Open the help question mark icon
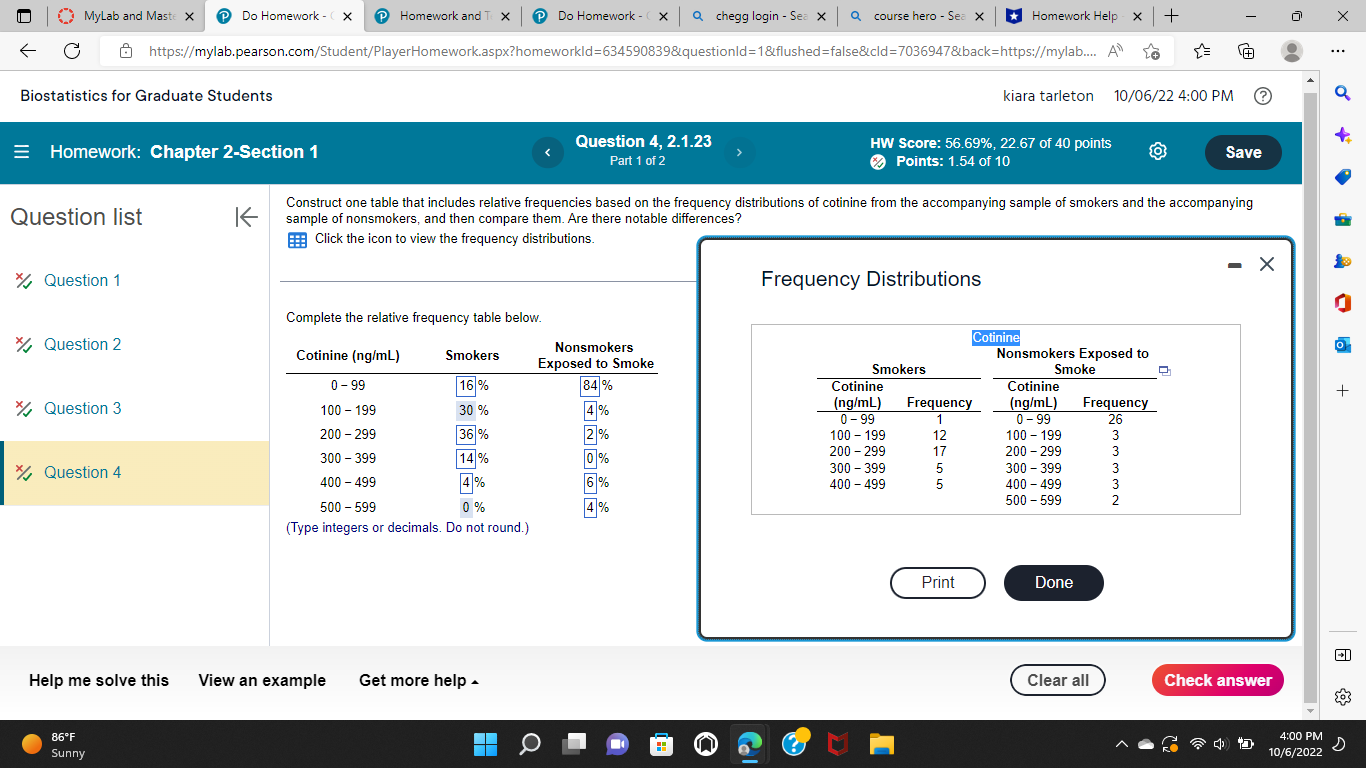Image resolution: width=1366 pixels, height=768 pixels. [1263, 96]
